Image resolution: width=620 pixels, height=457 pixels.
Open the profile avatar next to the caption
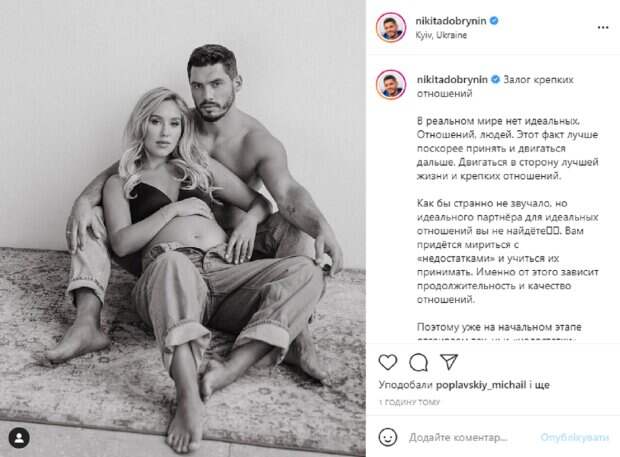[391, 84]
